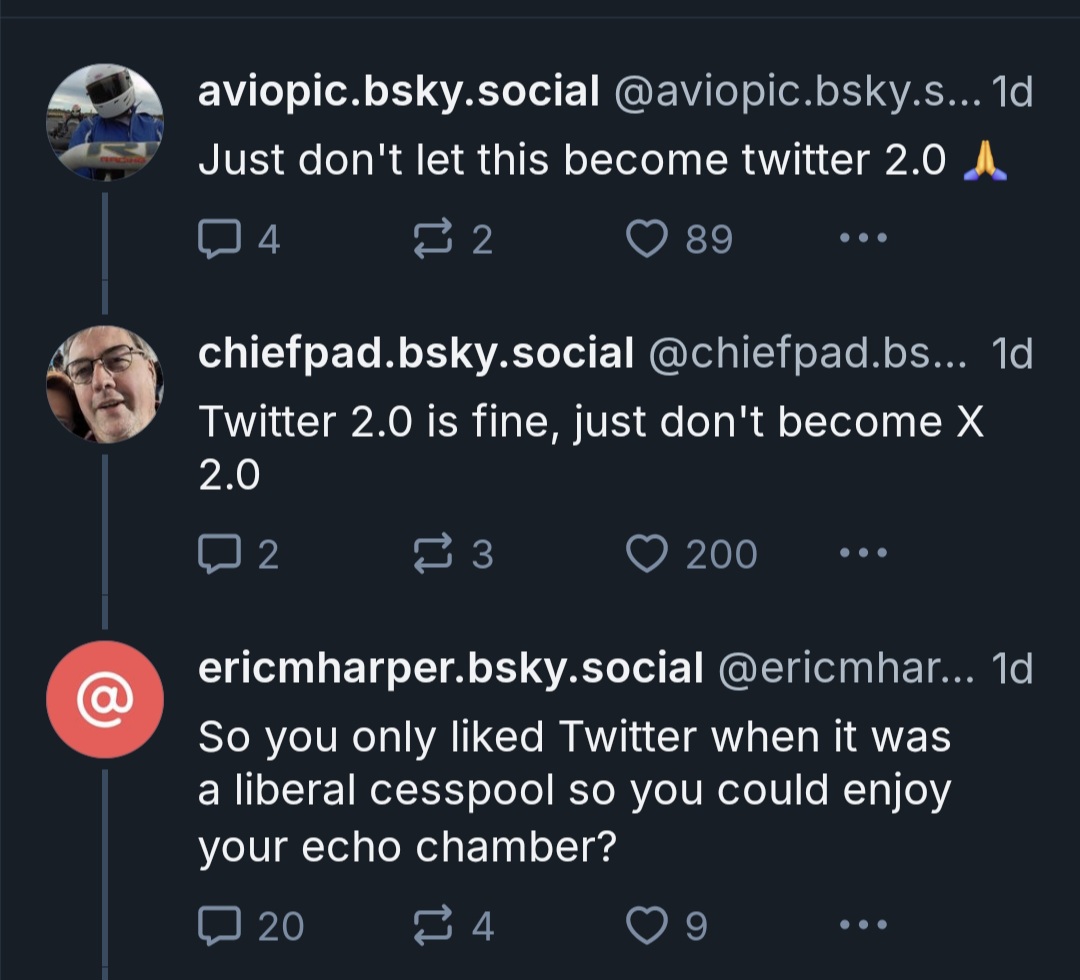Open ericmharper.bsky.social profile name link

tap(450, 669)
